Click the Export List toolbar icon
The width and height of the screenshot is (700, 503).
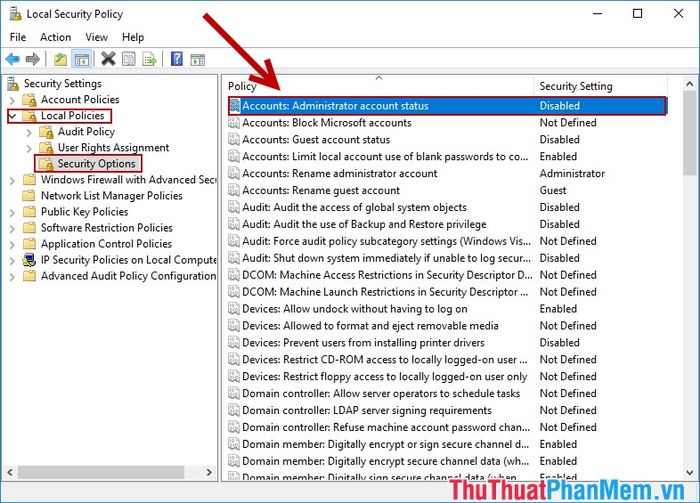point(149,59)
